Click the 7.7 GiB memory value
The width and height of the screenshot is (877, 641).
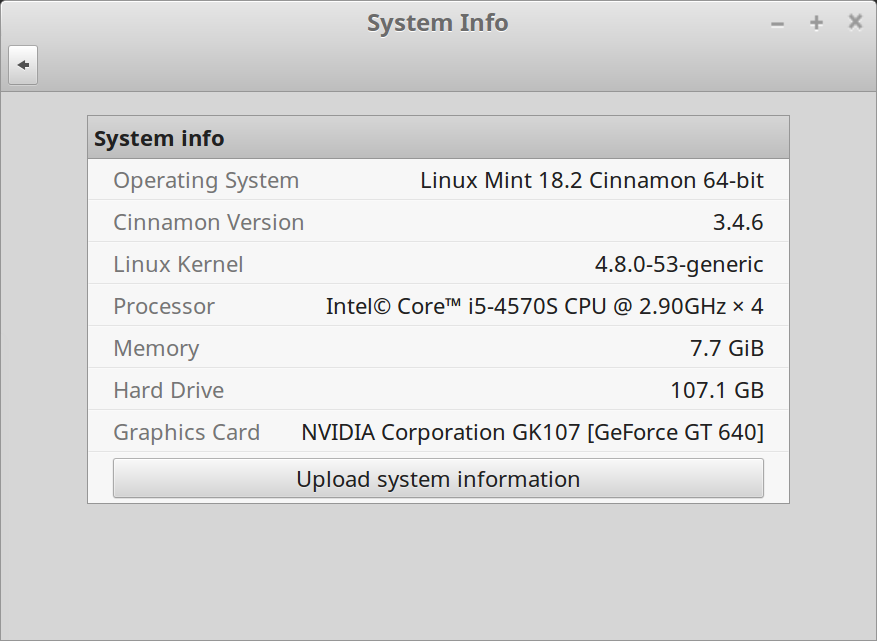point(726,349)
